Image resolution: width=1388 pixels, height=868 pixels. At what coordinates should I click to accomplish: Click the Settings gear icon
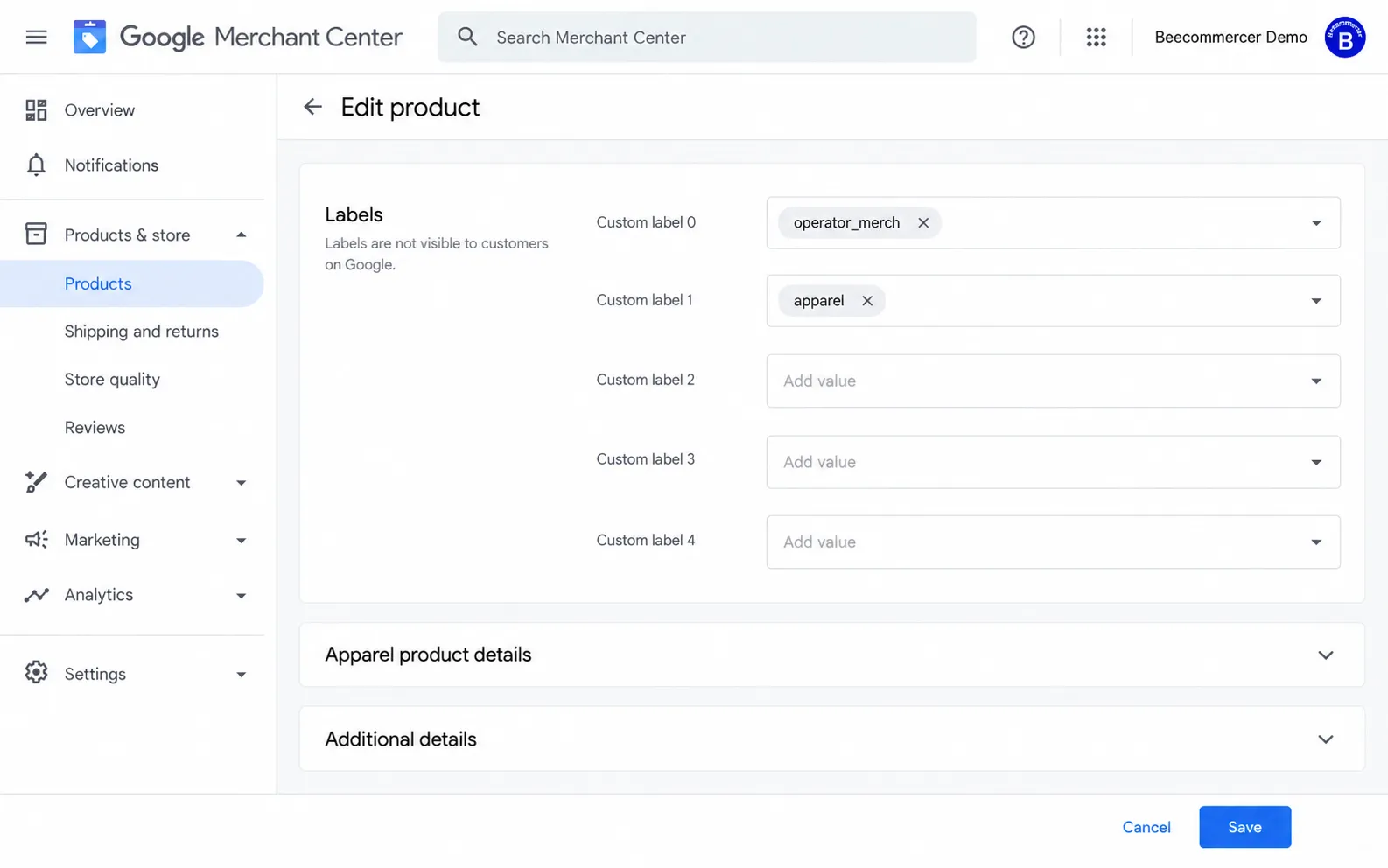[36, 672]
